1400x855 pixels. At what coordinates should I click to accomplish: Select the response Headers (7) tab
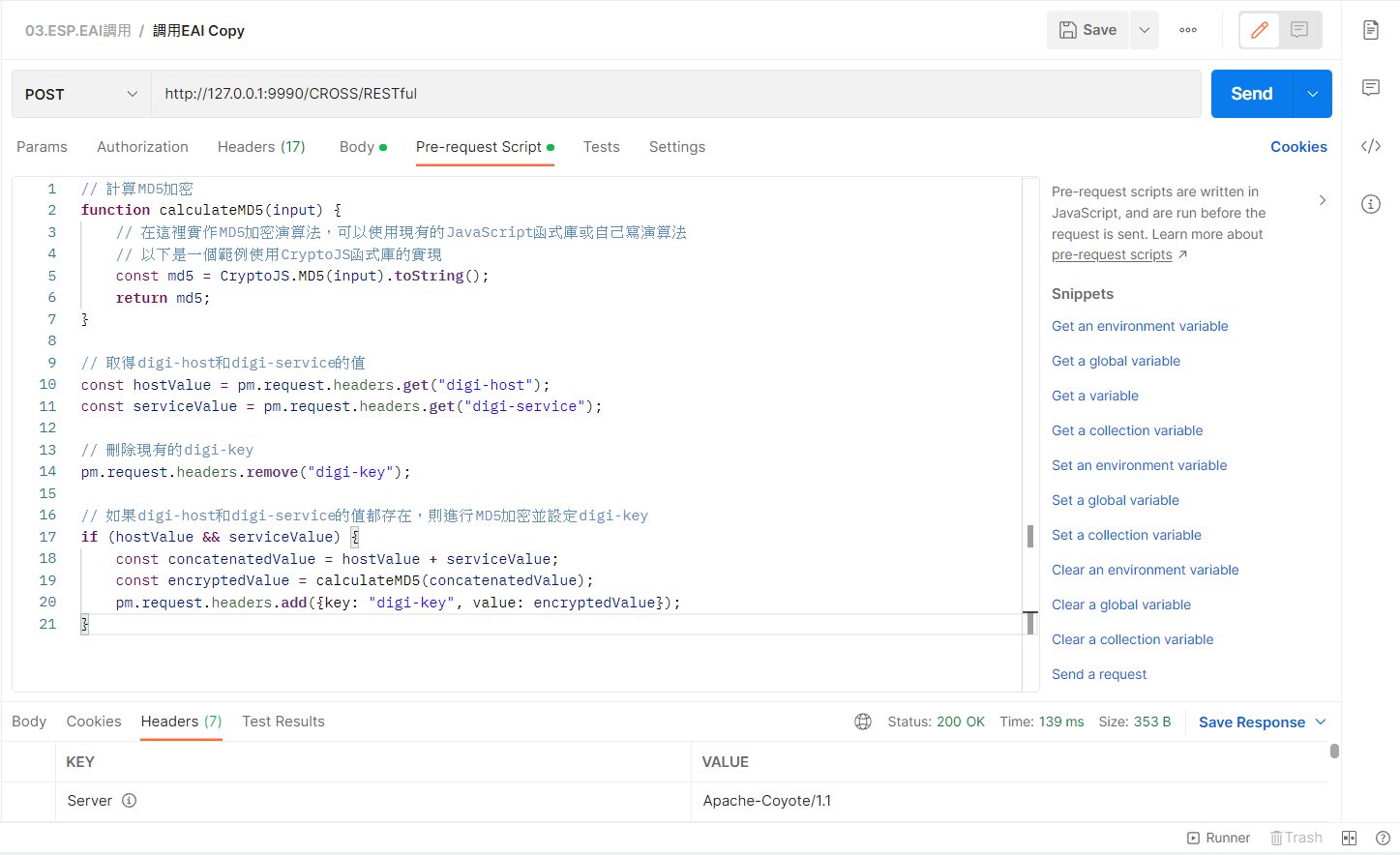tap(181, 722)
